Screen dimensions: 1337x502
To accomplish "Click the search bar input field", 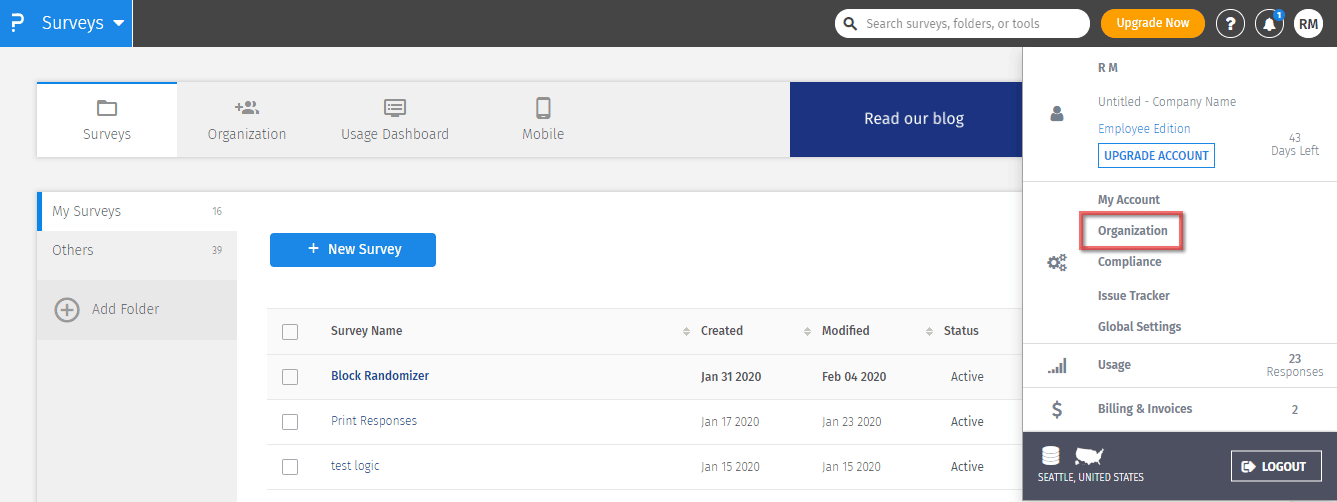I will point(962,23).
